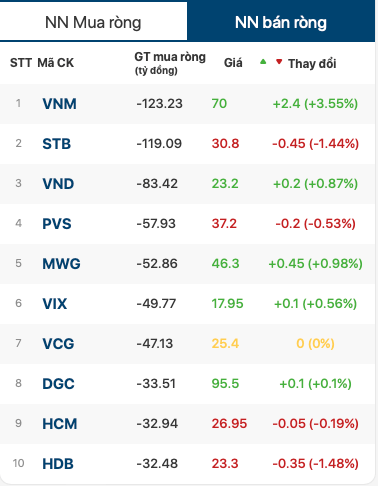Click the Mã CK column header

click(56, 63)
